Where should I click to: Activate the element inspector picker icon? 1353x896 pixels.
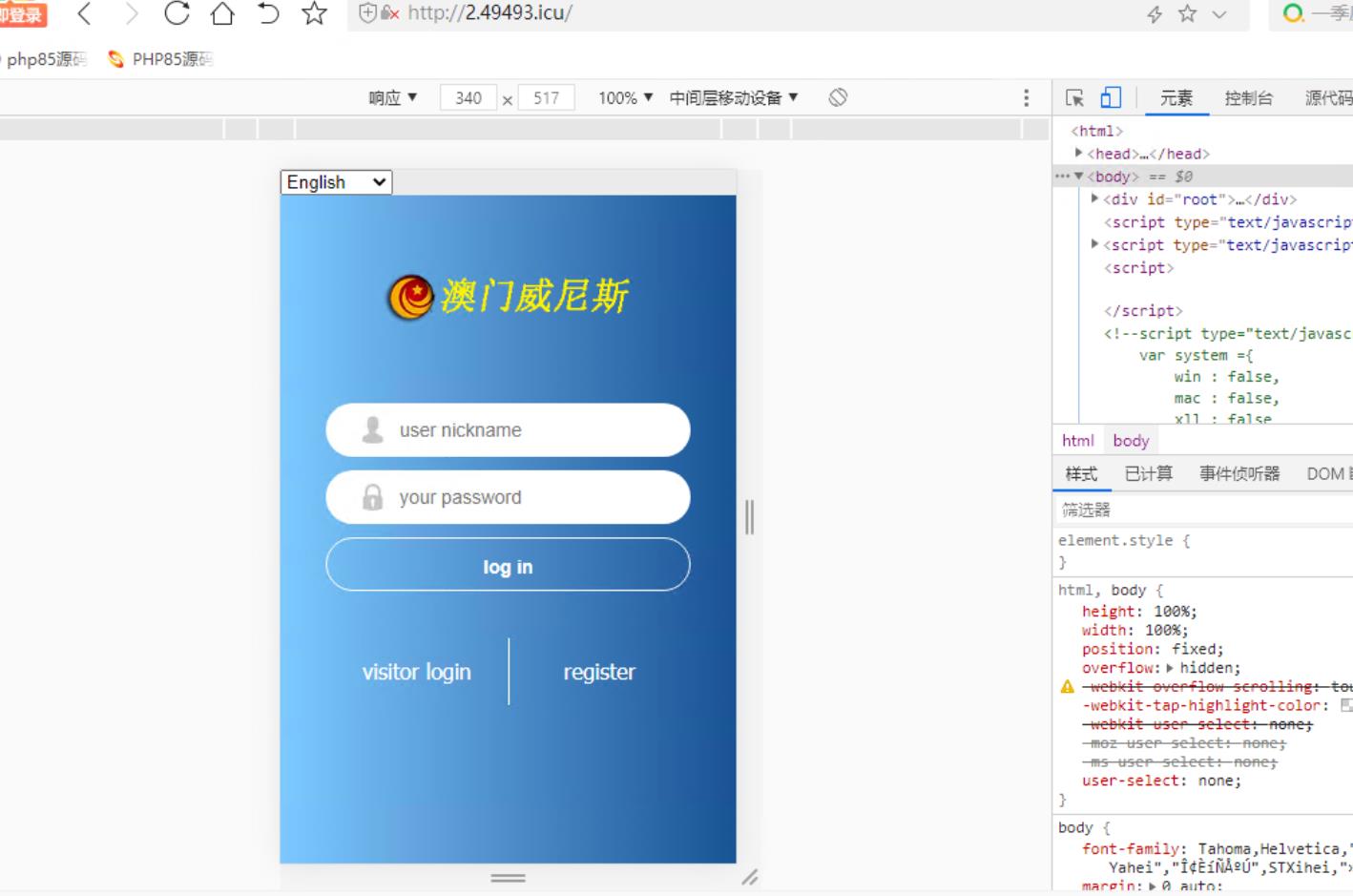point(1074,97)
